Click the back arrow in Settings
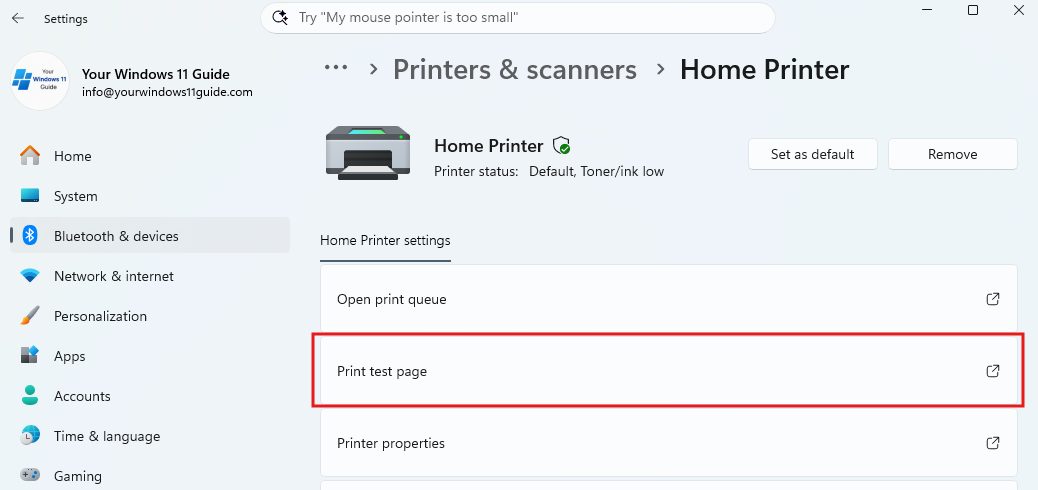1038x490 pixels. coord(18,19)
